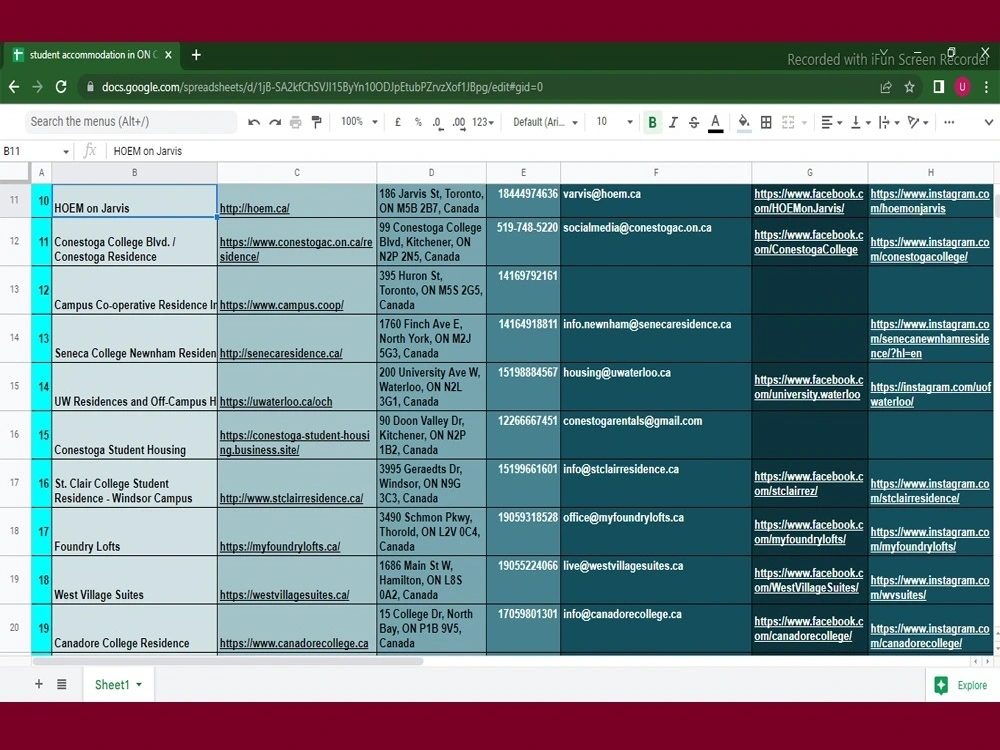Click the Undo arrow icon
The width and height of the screenshot is (1000, 750).
coord(254,122)
